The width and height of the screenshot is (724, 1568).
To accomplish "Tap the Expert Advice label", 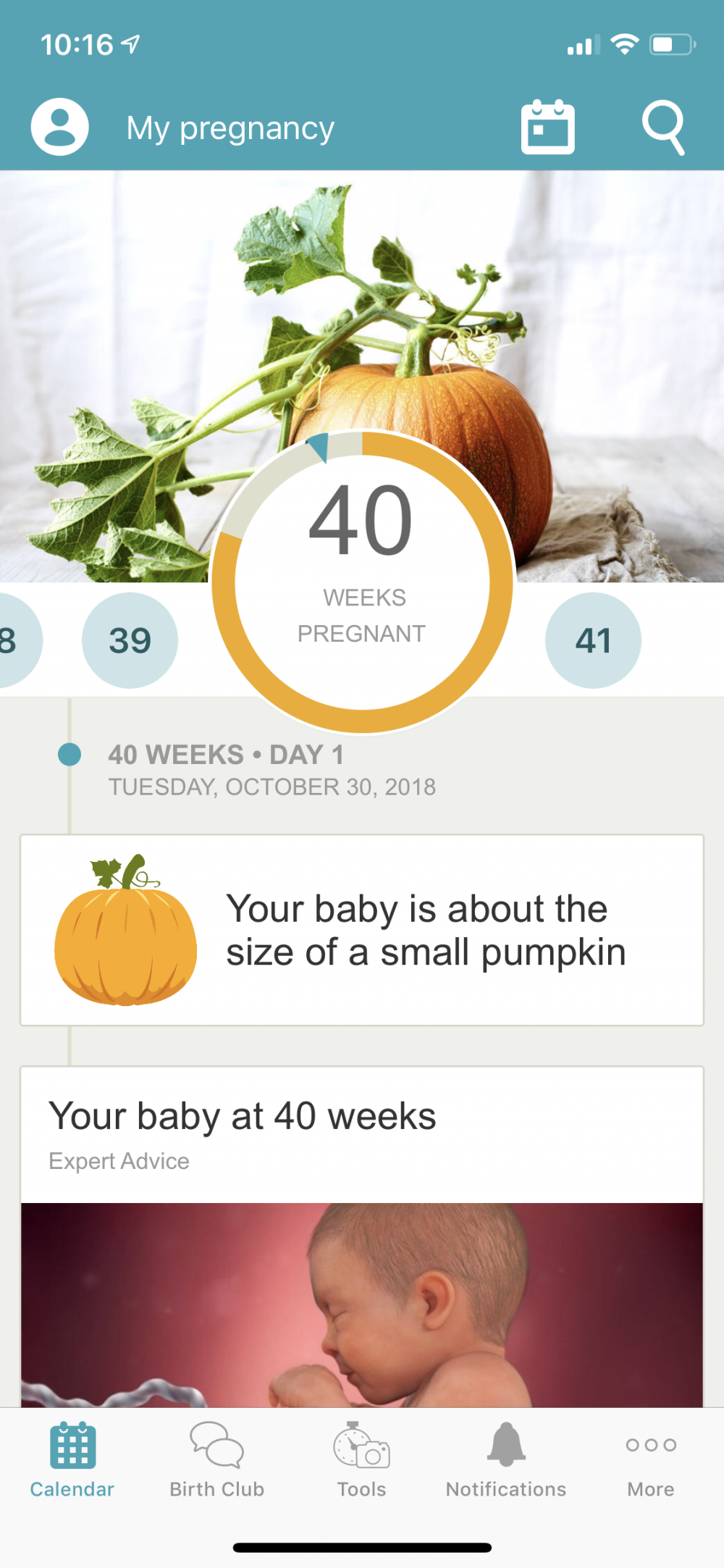I will point(119,1161).
